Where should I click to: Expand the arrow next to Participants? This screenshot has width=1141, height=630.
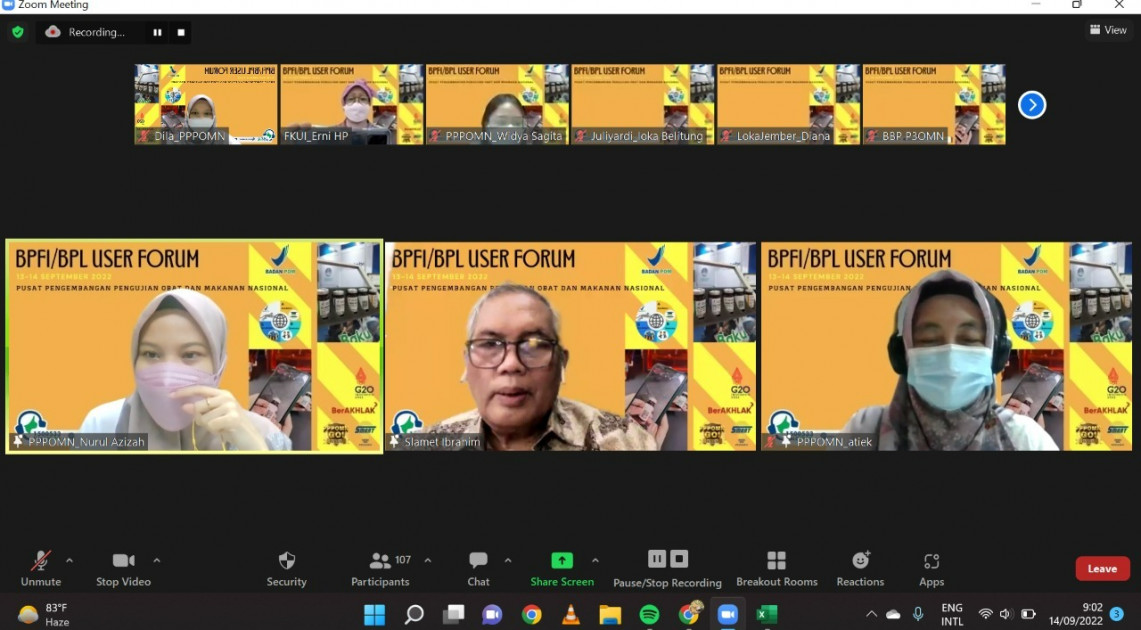[x=428, y=560]
